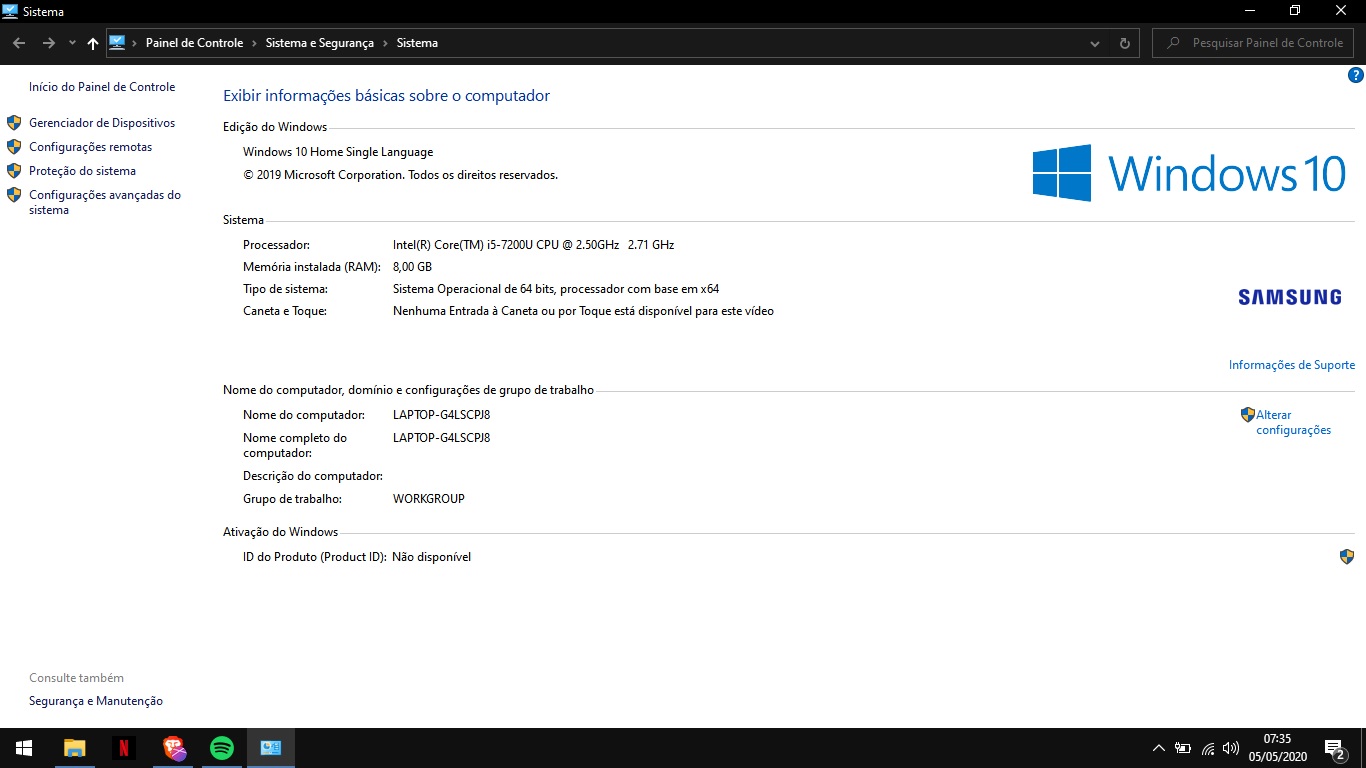Show hidden system tray icons

(x=1159, y=748)
